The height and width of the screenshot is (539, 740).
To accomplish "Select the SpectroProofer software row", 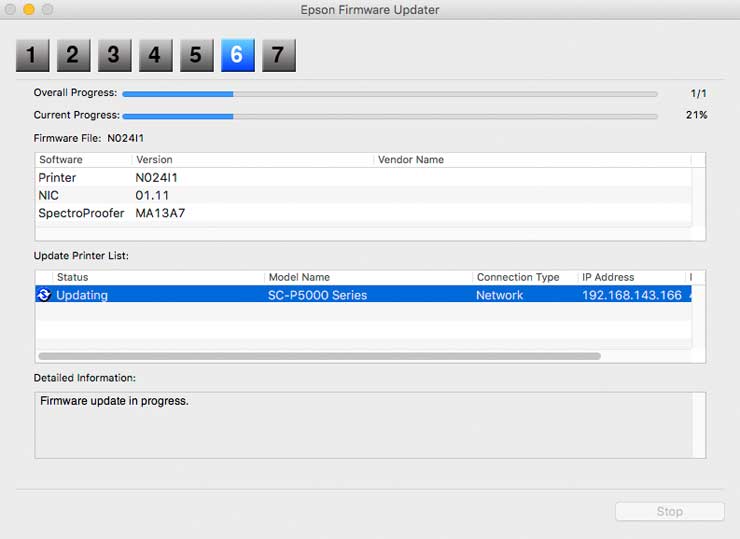I will click(363, 213).
